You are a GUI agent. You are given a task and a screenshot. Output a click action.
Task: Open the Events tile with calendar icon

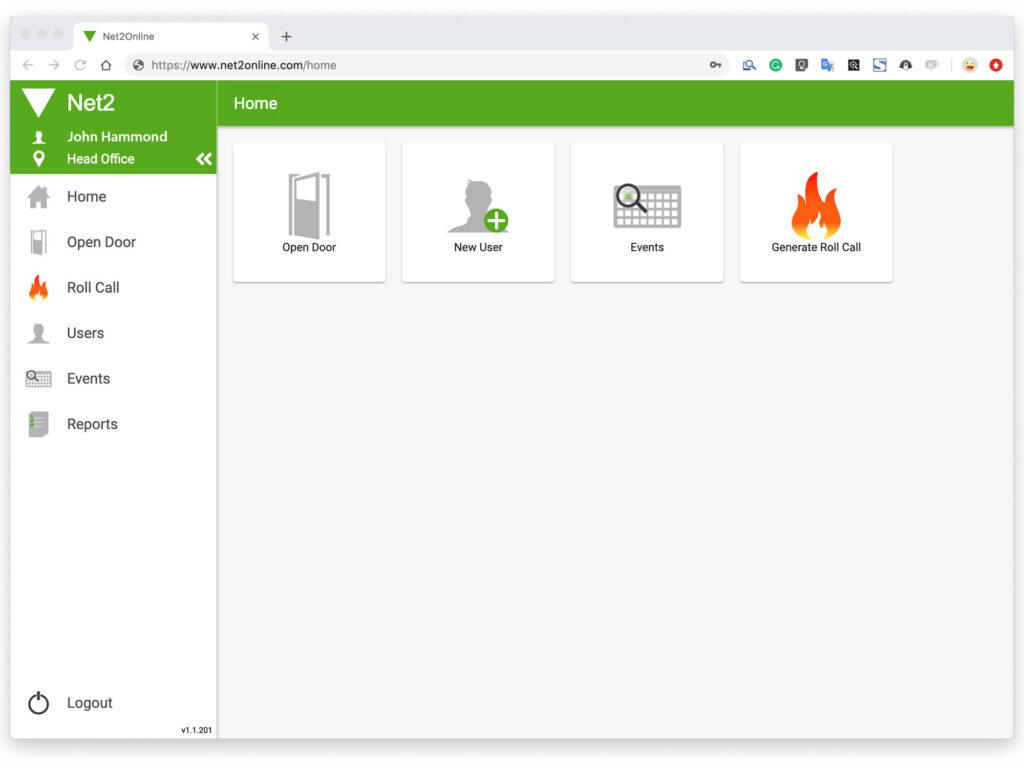[647, 212]
